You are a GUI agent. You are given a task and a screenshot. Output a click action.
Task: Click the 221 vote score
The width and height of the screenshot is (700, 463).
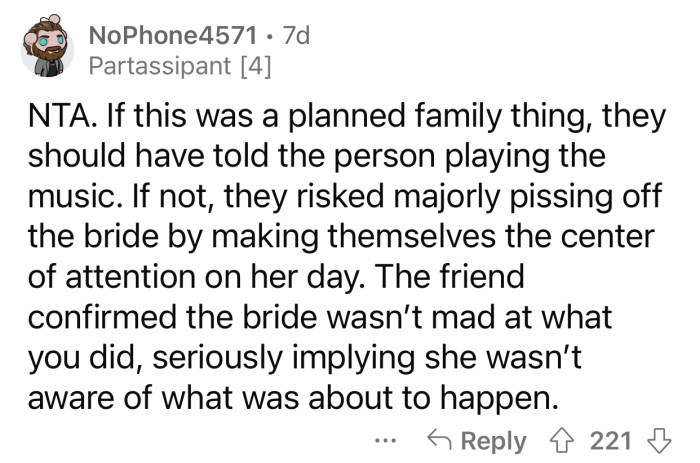coord(612,440)
